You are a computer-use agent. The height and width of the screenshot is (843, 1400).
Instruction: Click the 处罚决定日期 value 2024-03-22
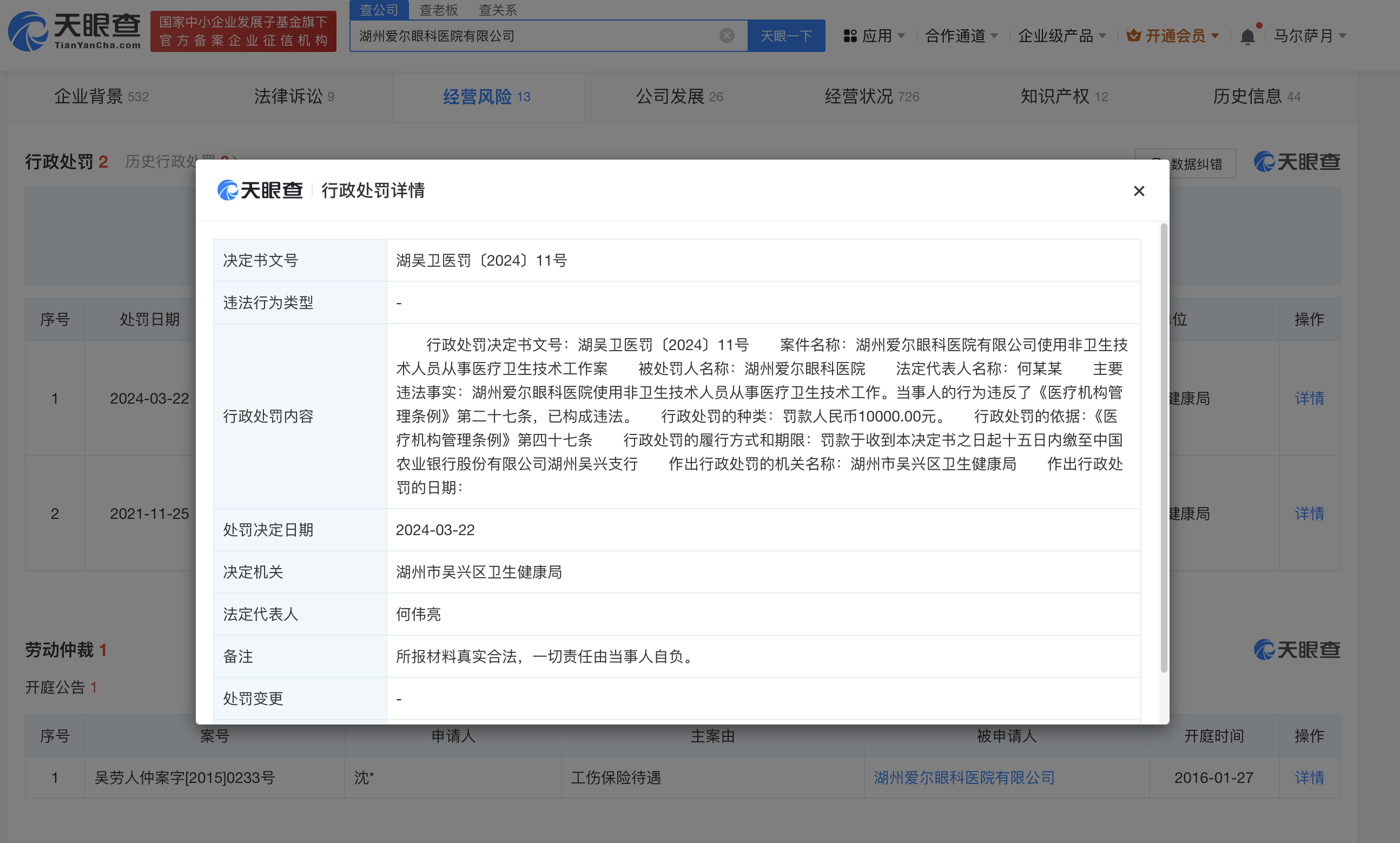tap(435, 530)
